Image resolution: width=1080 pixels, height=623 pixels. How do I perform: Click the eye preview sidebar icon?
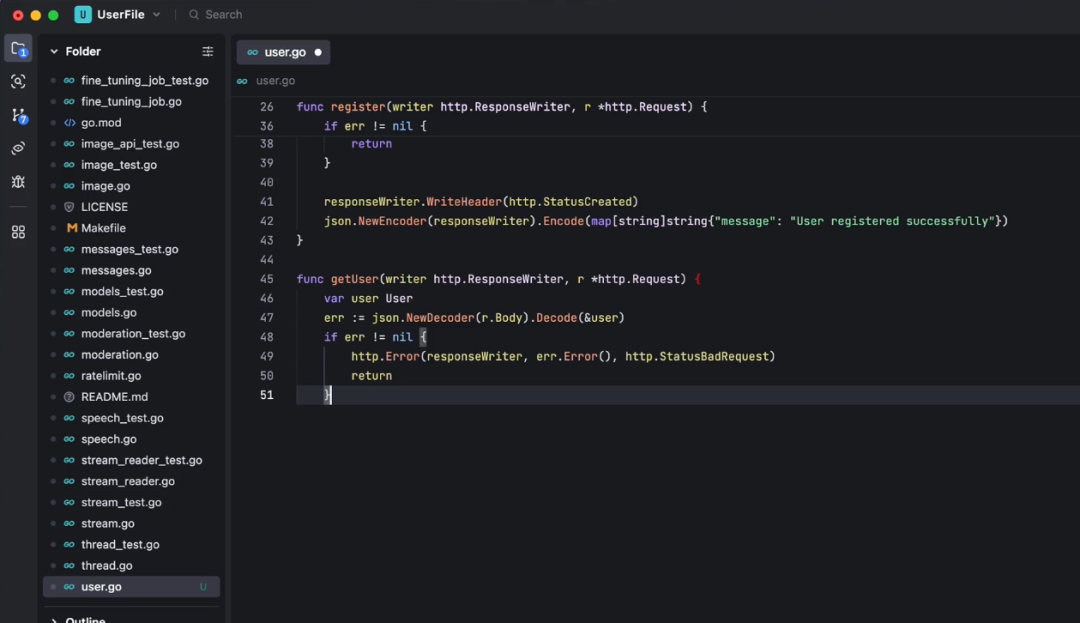click(x=18, y=148)
